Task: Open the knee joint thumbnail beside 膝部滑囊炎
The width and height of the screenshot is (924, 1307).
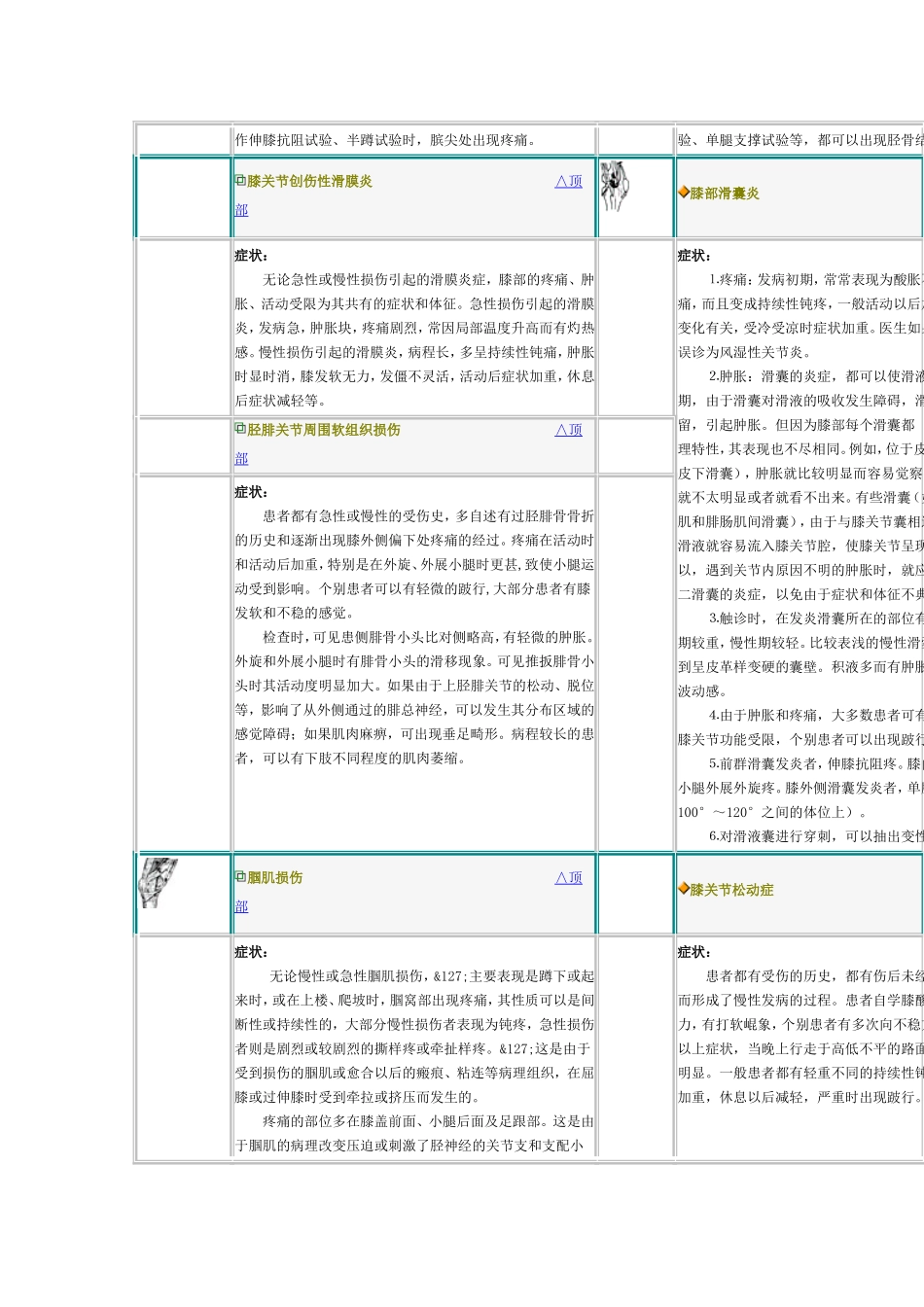Action: (615, 187)
